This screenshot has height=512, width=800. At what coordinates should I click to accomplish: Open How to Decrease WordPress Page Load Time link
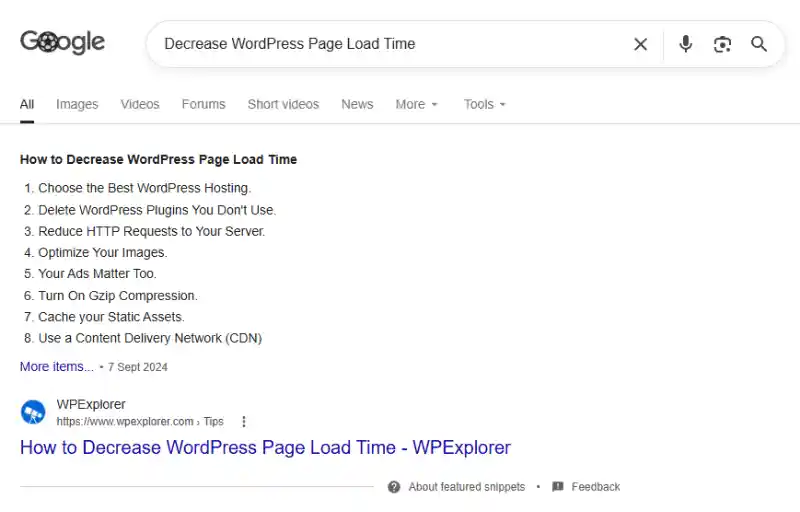coord(265,448)
